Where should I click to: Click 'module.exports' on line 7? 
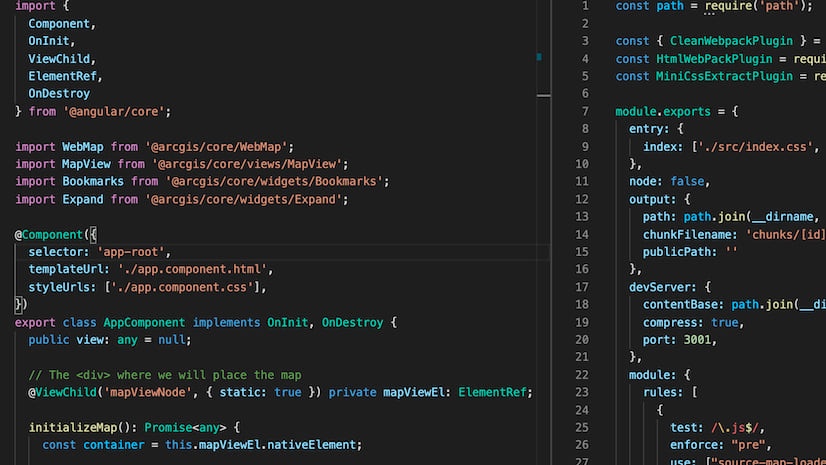[663, 112]
